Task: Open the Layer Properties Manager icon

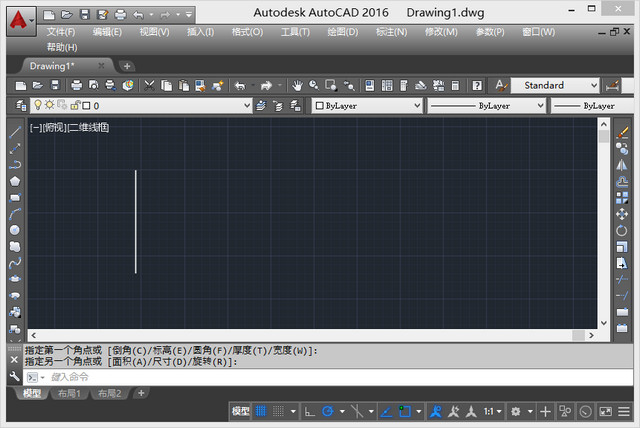Action: coord(21,106)
